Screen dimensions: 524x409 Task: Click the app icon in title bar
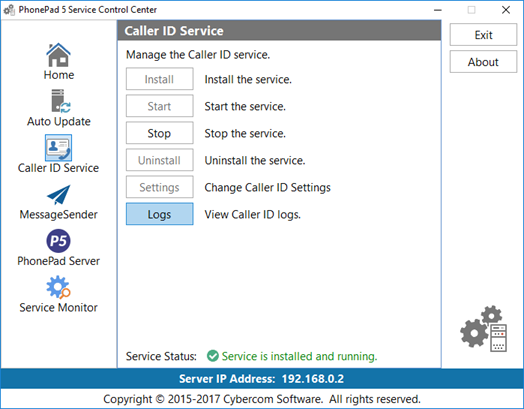[9, 10]
